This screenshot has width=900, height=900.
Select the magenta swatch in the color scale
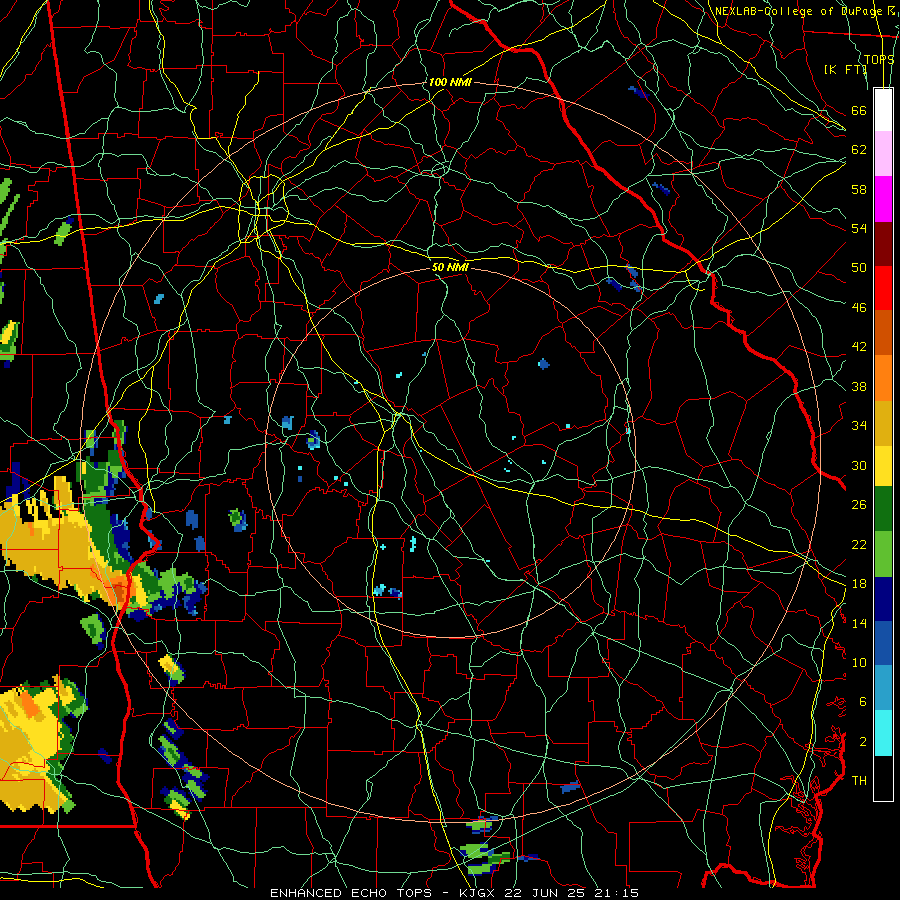883,199
